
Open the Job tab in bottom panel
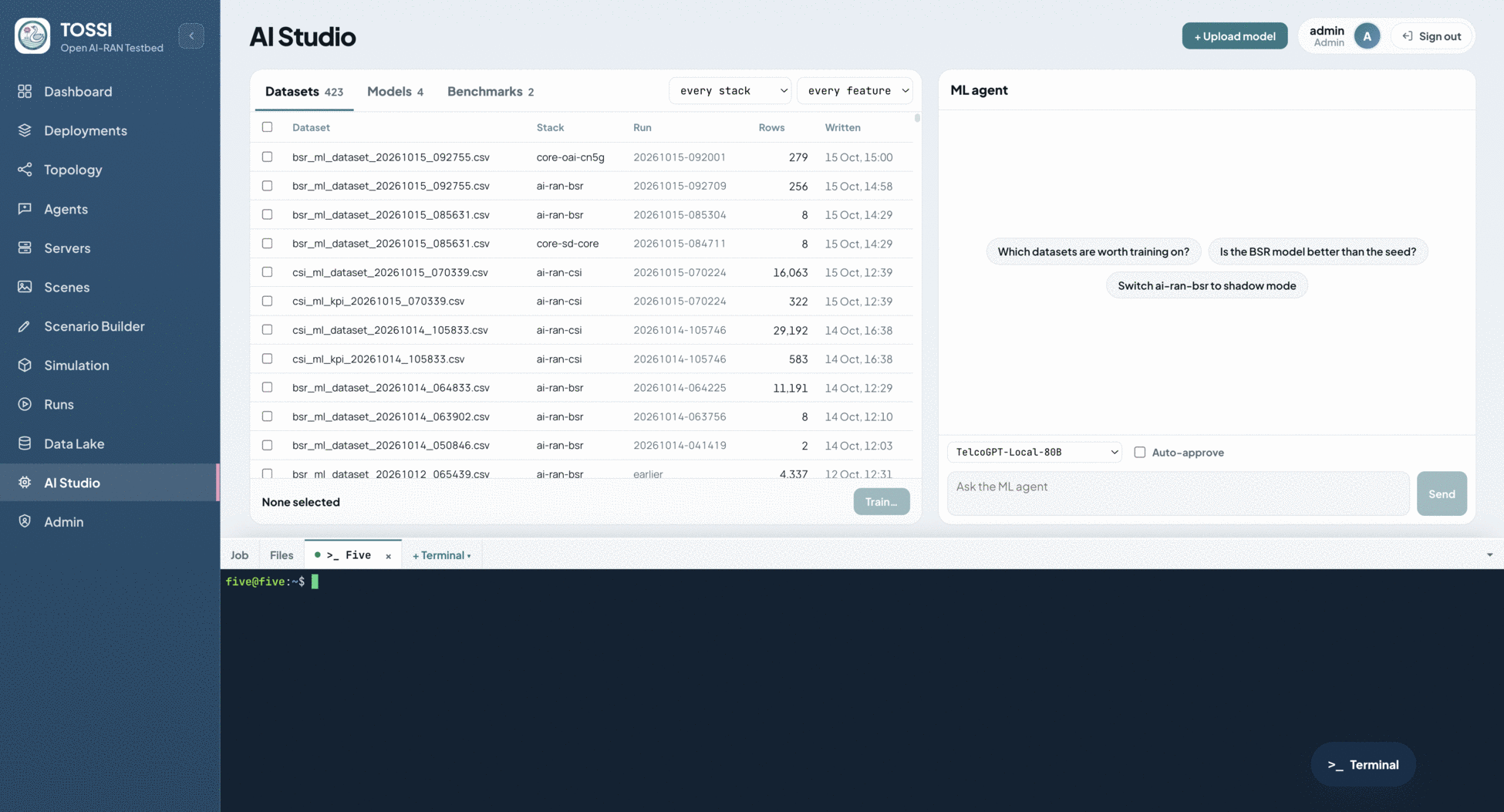click(239, 555)
